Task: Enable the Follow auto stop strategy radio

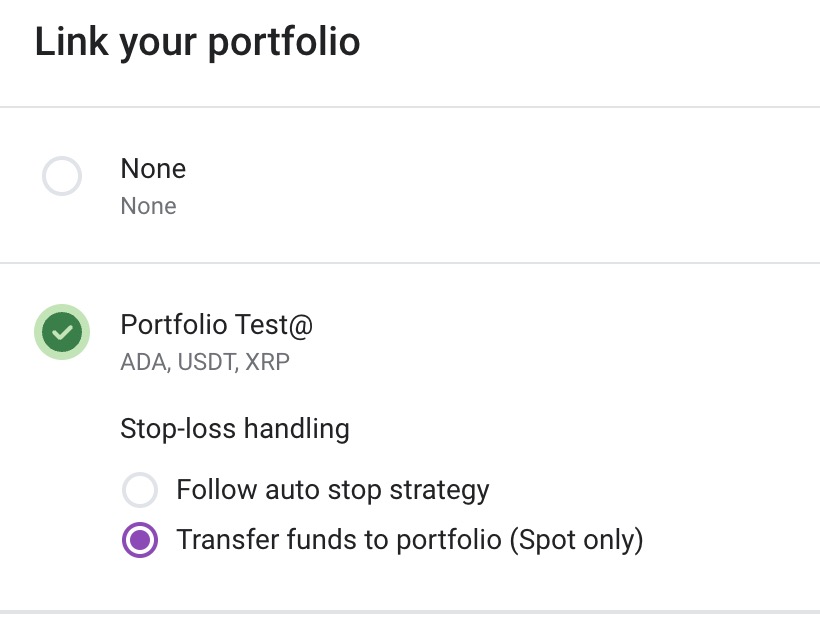Action: [140, 491]
